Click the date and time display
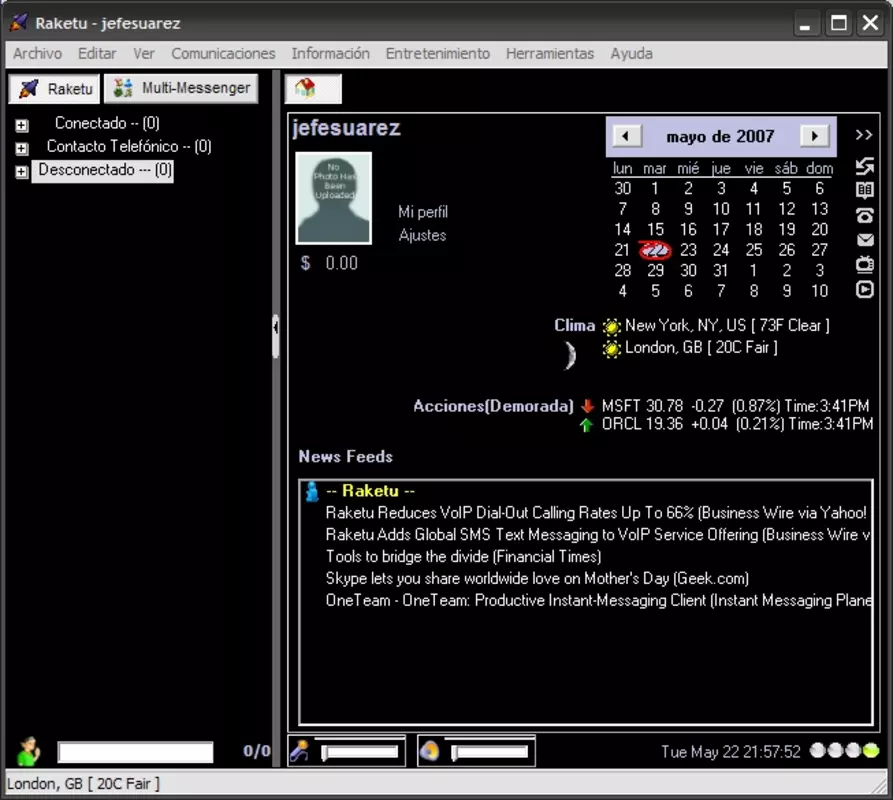Image resolution: width=893 pixels, height=800 pixels. [731, 752]
